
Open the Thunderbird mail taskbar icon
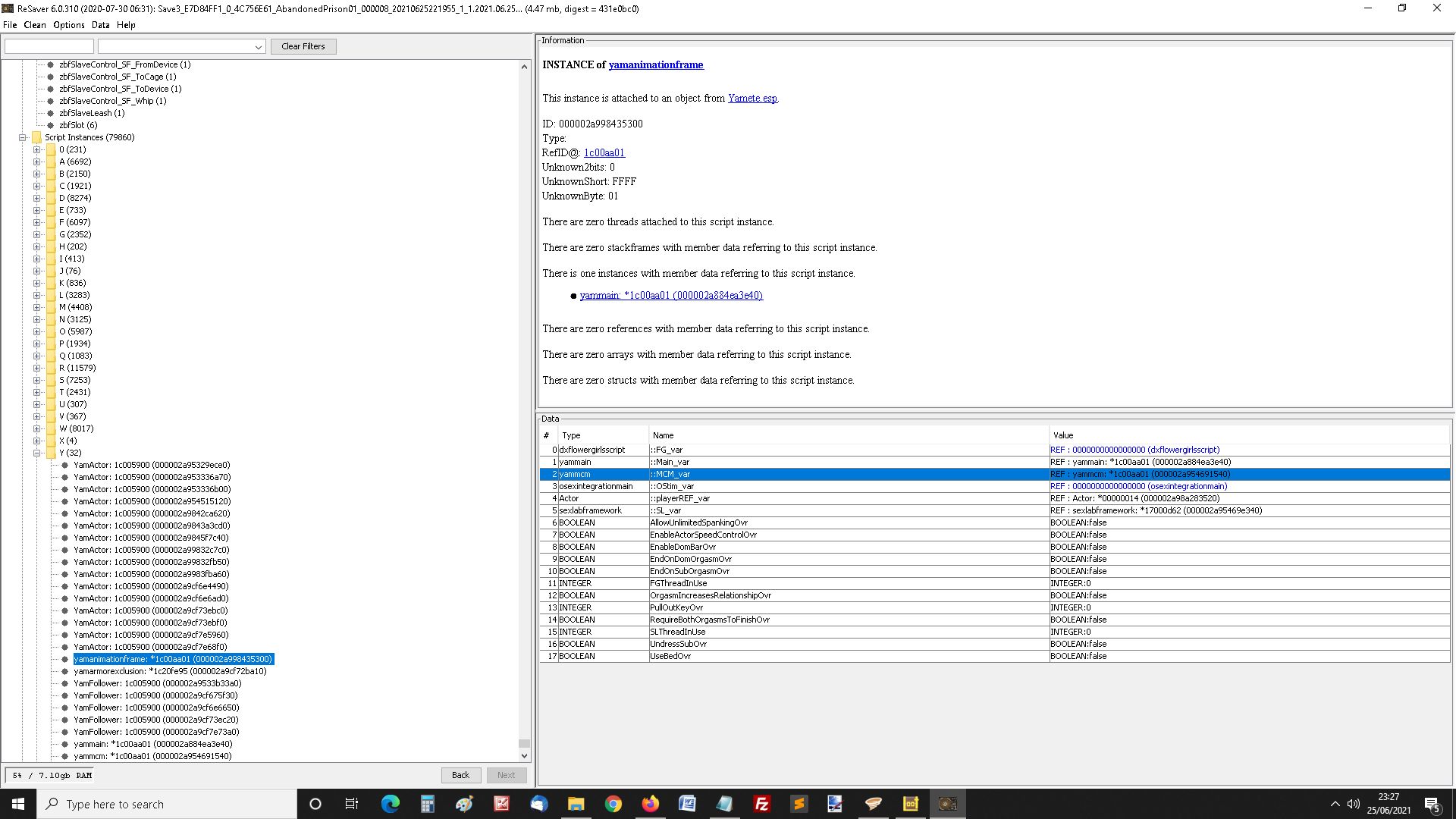[x=538, y=804]
